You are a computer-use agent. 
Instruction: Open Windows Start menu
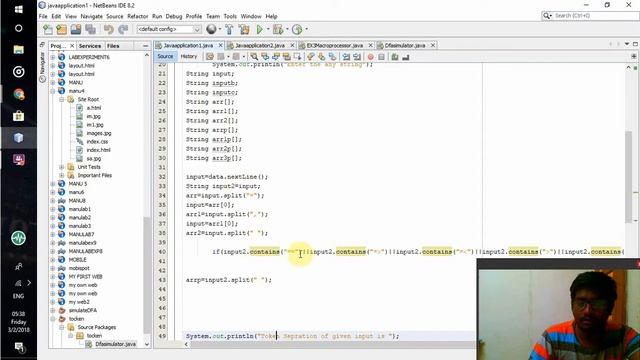point(18,9)
